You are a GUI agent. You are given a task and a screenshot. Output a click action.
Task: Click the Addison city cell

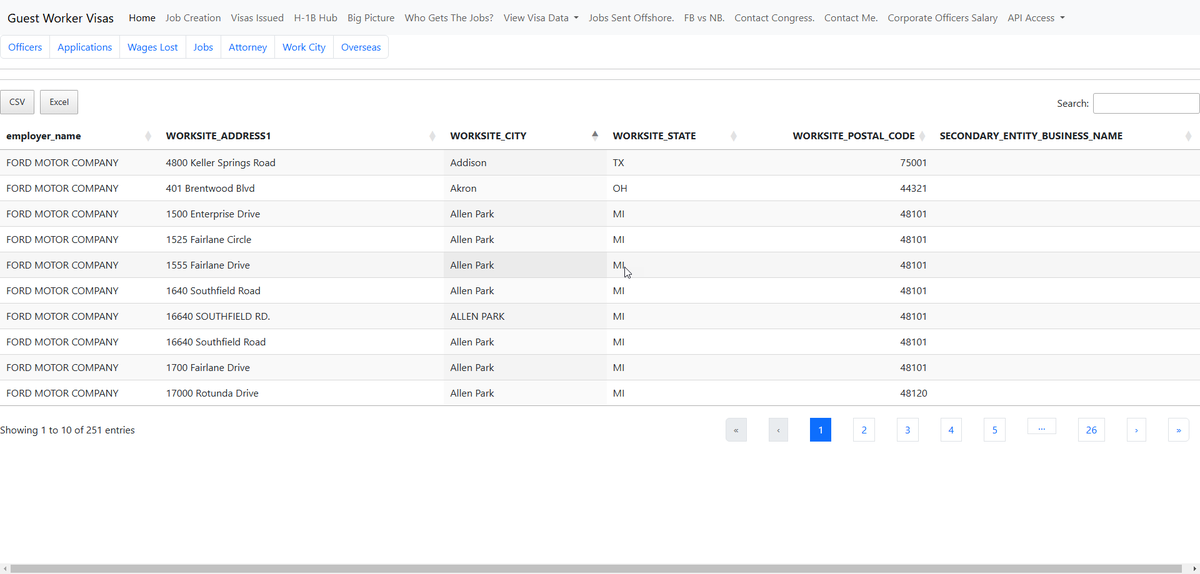[525, 162]
